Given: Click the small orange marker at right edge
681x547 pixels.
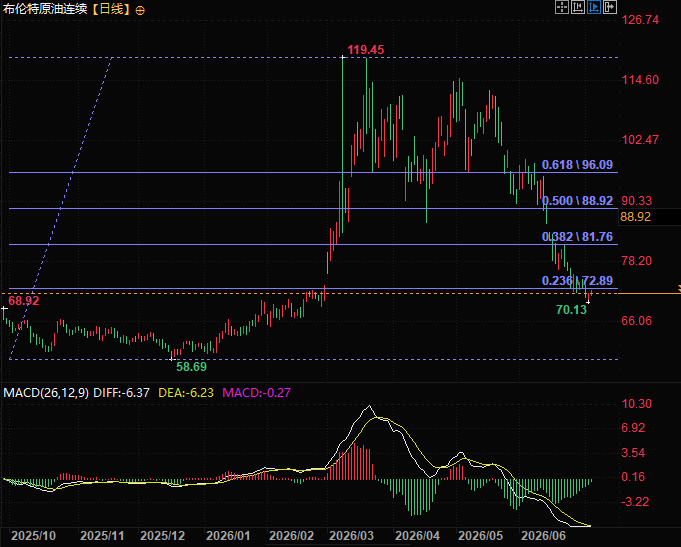Looking at the screenshot, I should pyautogui.click(x=679, y=288).
